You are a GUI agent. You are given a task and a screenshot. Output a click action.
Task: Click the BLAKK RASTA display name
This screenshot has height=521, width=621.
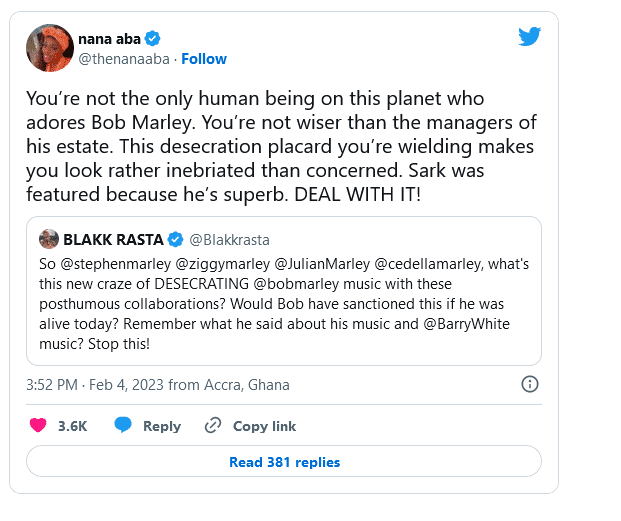point(112,240)
